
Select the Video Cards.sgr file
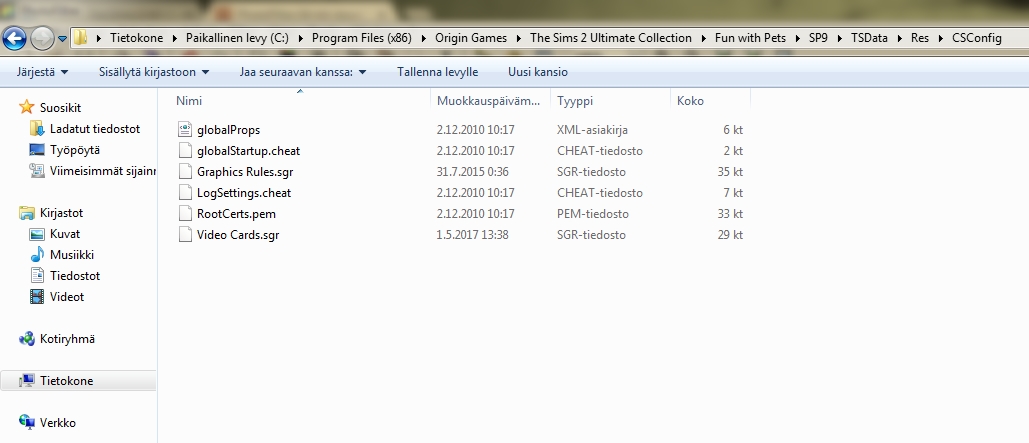[x=238, y=235]
